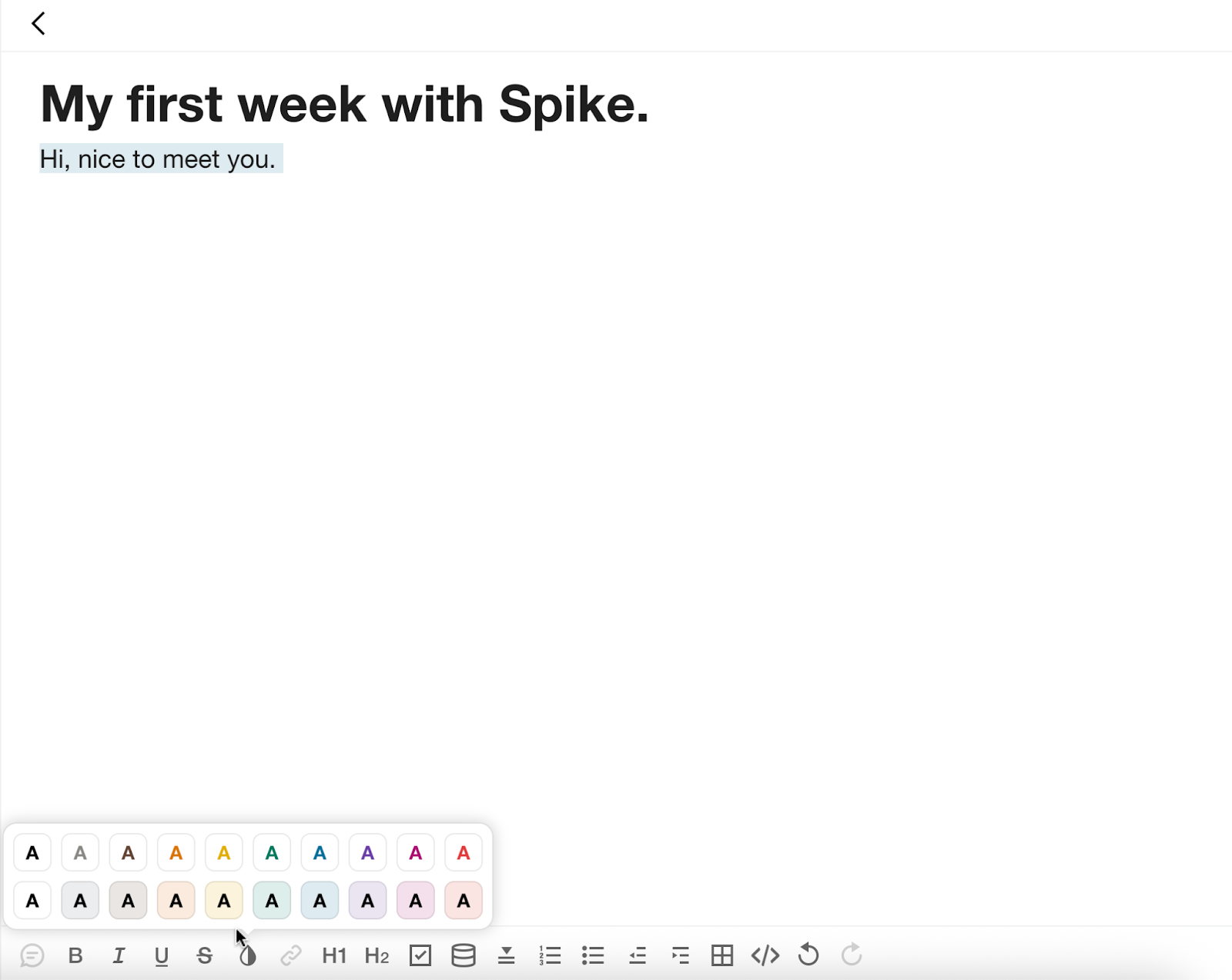Underline the selected text

point(162,955)
